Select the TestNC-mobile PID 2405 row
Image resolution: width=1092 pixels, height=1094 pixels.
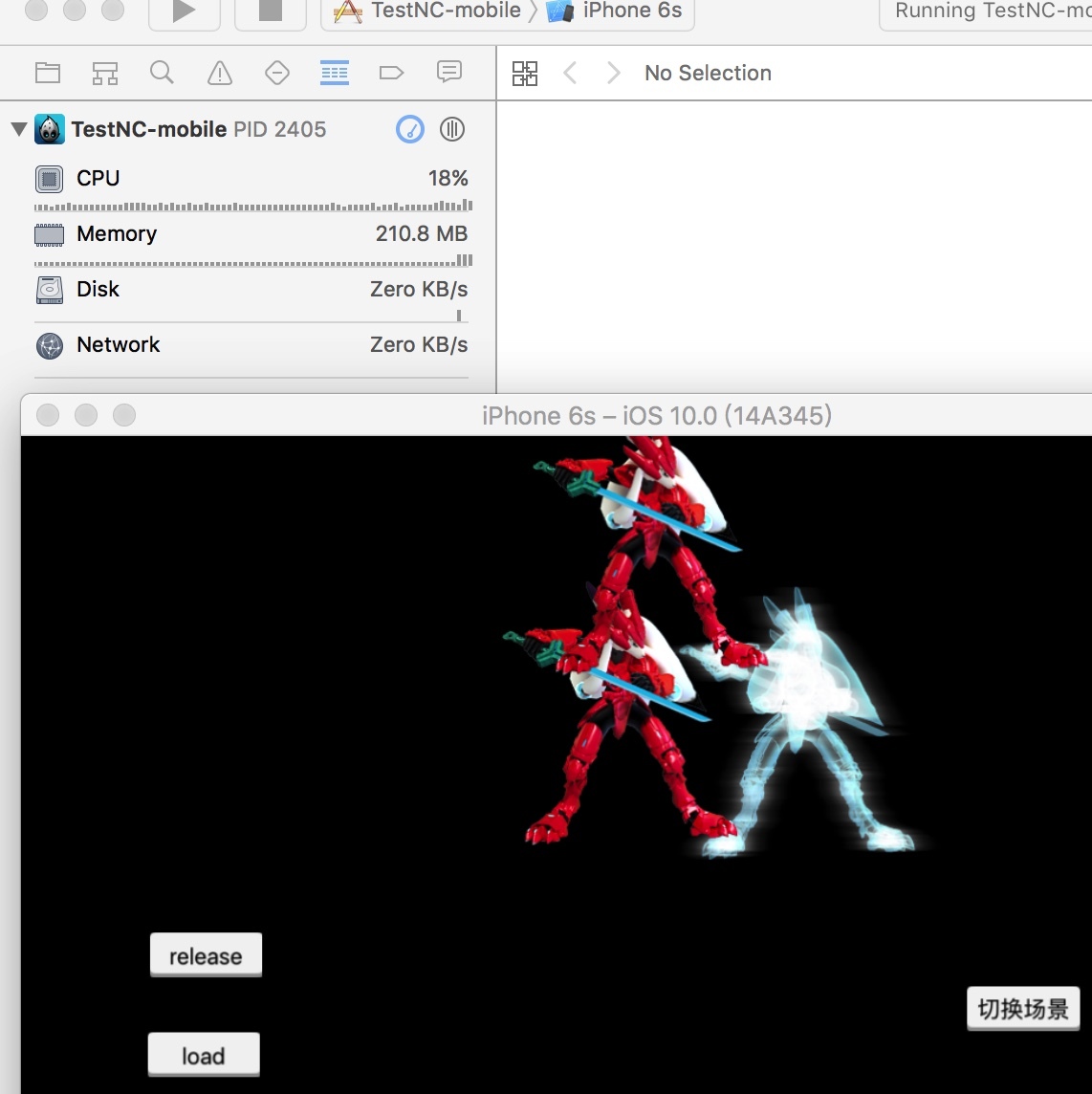[248, 129]
